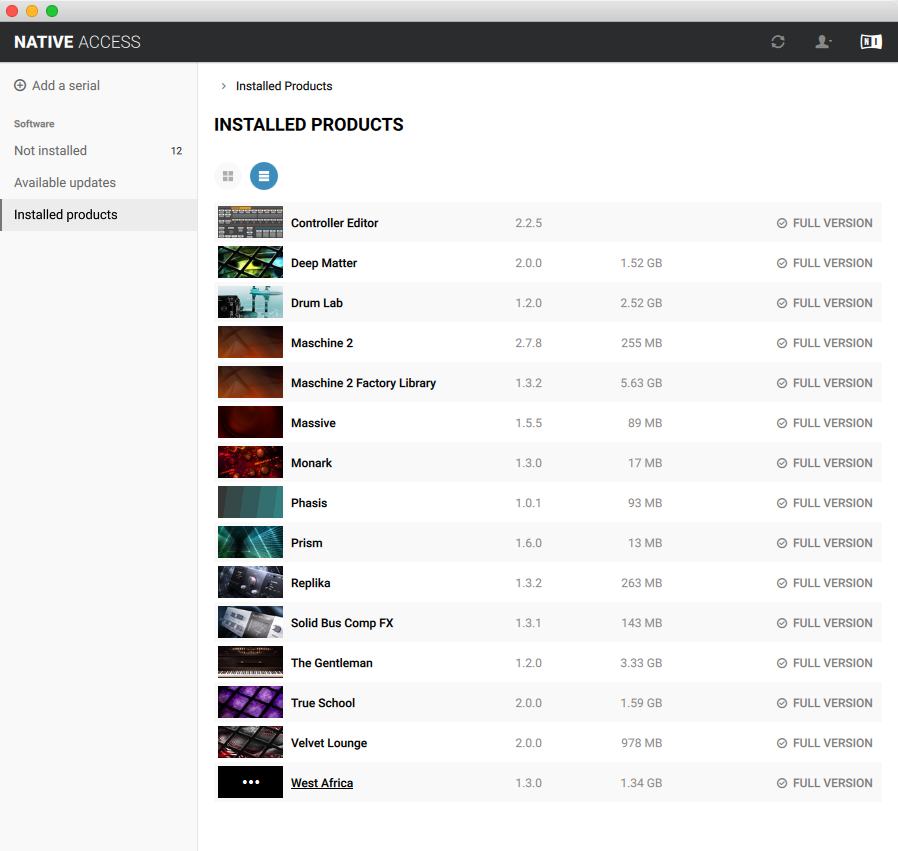Click the West Africa three-dots thumbnail
898x851 pixels.
pyautogui.click(x=250, y=782)
